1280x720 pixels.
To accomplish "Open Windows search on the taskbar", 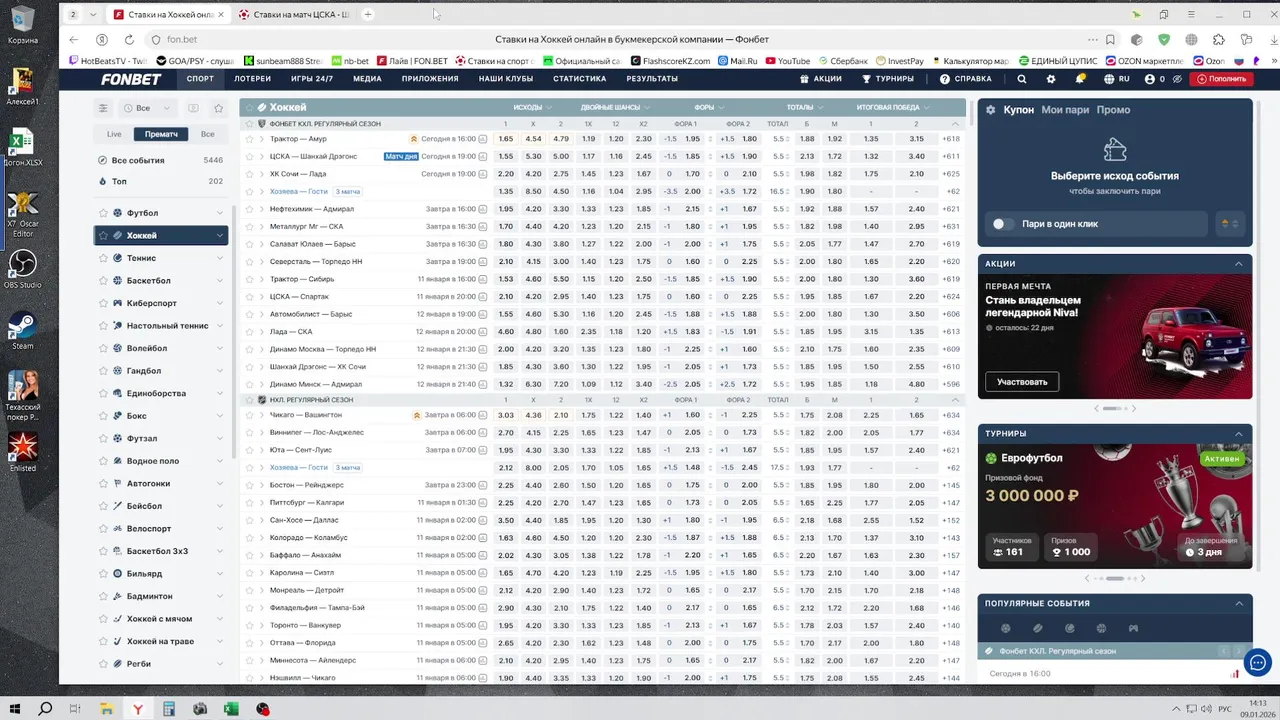I will tap(45, 708).
